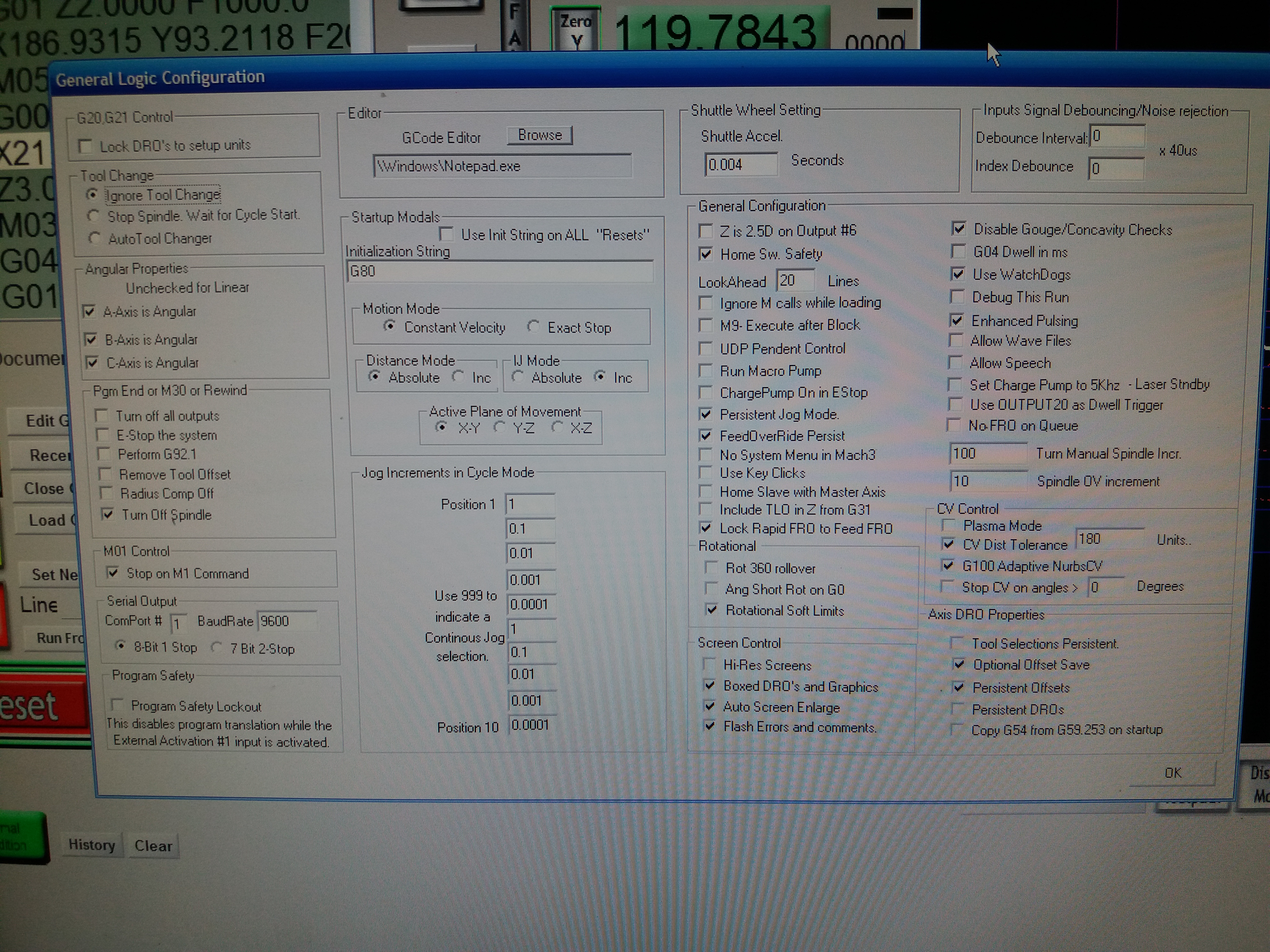Toggle Home Sw. Safety checkbox
Image resolution: width=1270 pixels, height=952 pixels.
pyautogui.click(x=706, y=254)
